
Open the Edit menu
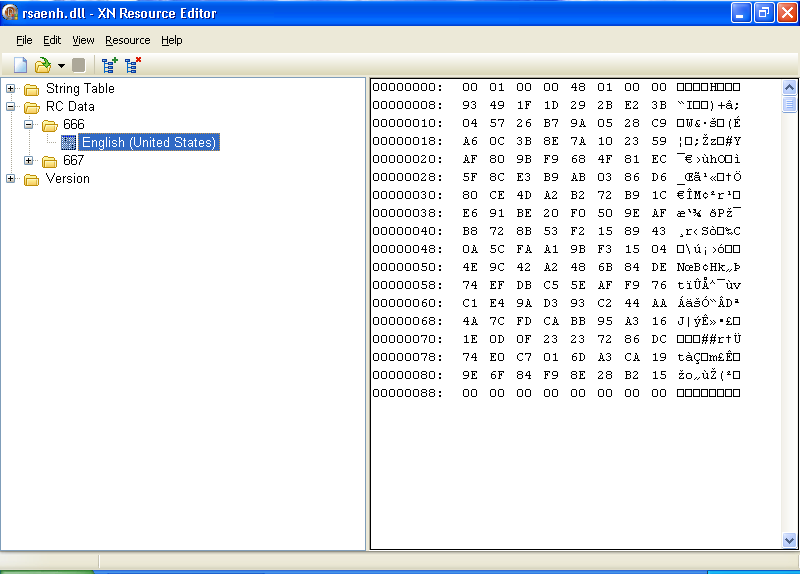(x=52, y=40)
